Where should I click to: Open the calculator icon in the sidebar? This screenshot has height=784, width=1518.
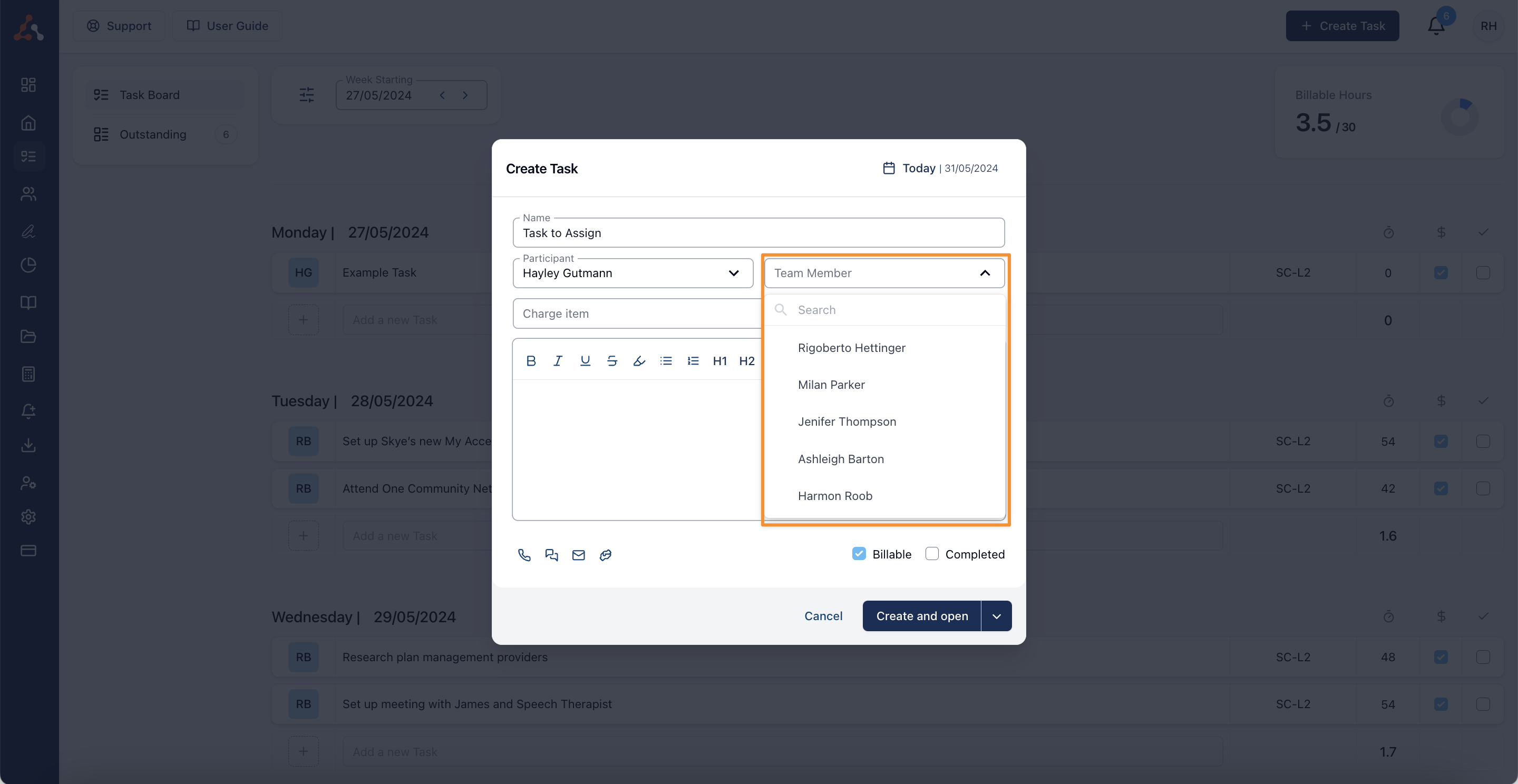(x=28, y=374)
